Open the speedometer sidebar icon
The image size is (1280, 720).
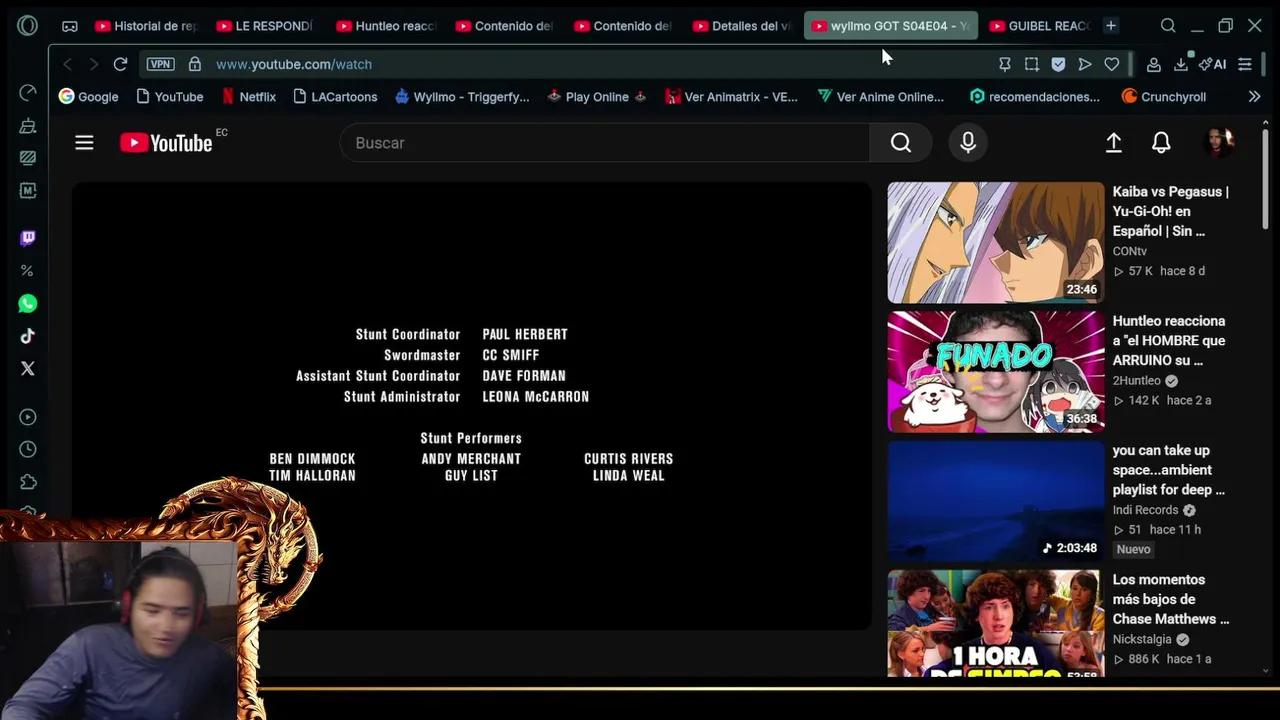click(x=28, y=93)
